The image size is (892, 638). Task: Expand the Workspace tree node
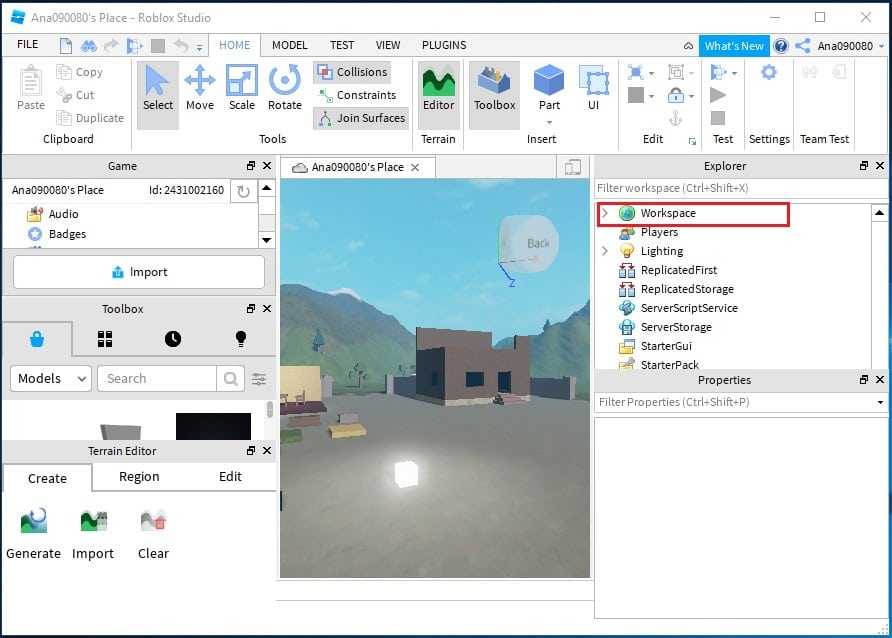click(604, 213)
